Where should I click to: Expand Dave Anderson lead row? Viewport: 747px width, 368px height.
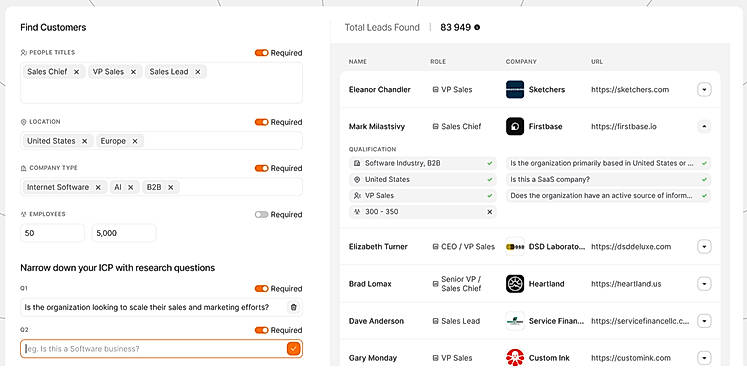click(704, 321)
